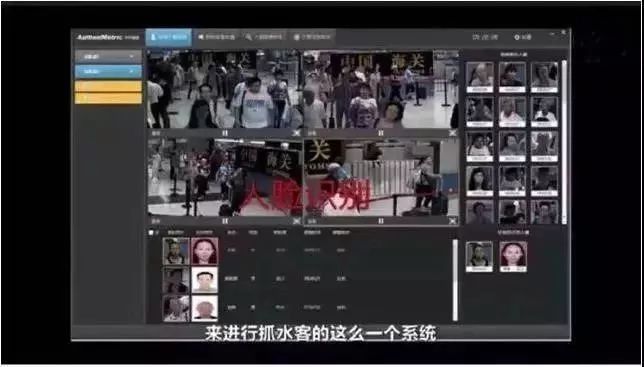Select the active blue tab with person icon
Screen dimensions: 644x367
point(169,37)
